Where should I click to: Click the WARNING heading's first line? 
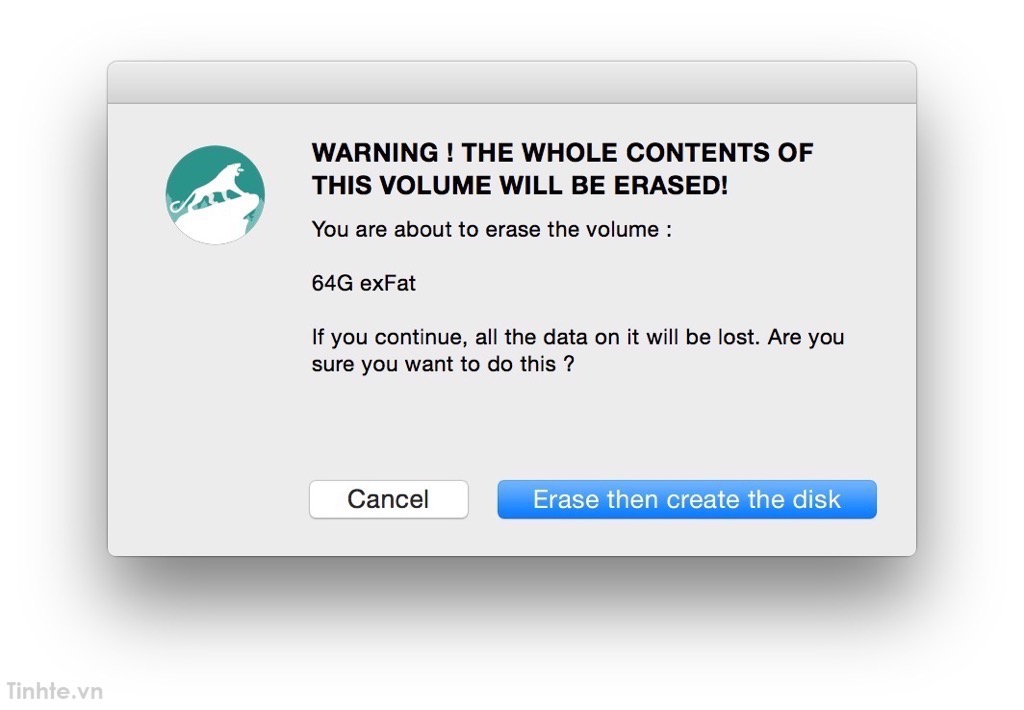point(562,153)
